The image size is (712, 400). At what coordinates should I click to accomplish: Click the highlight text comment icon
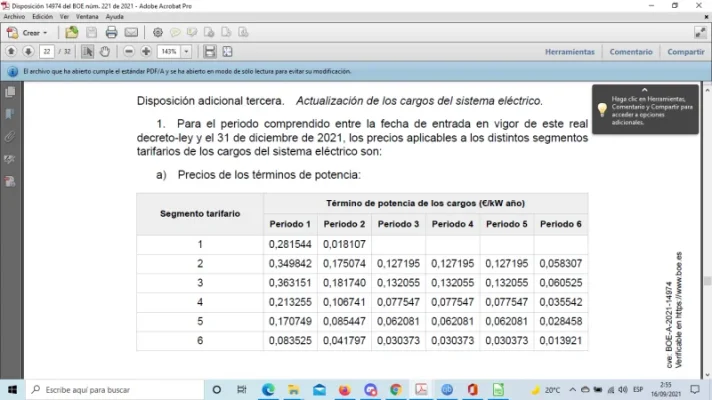tap(192, 33)
